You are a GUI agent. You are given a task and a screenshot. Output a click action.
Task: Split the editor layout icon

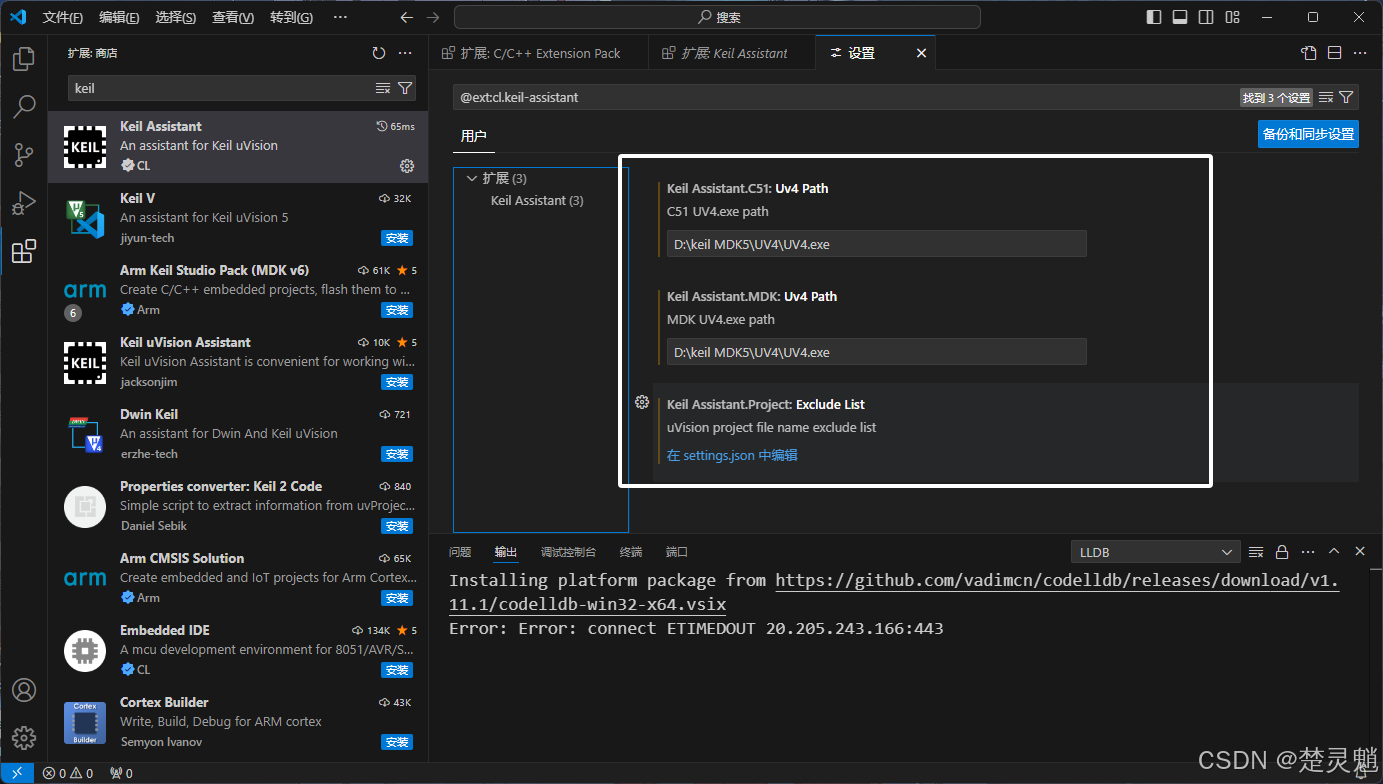click(1335, 53)
